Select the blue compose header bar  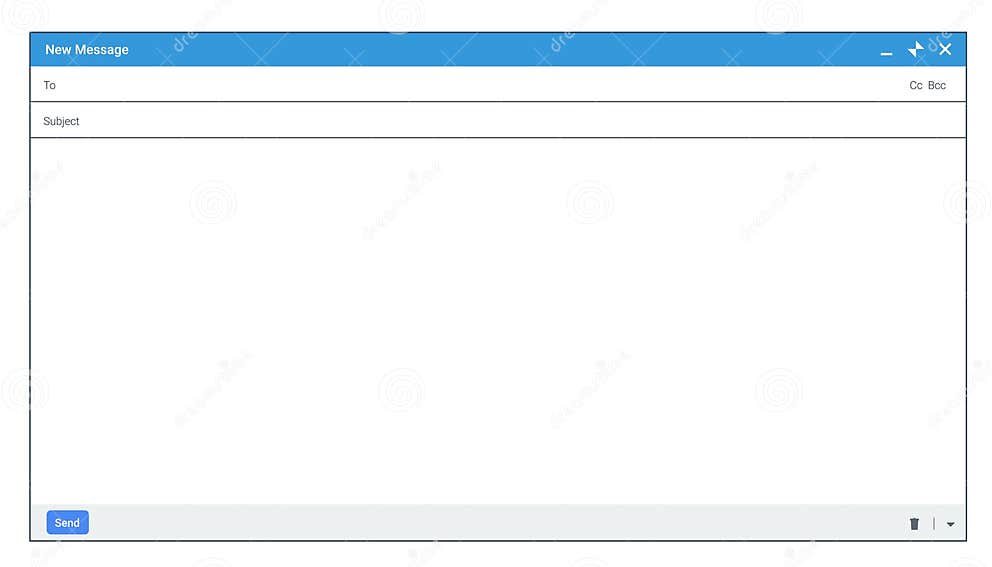[498, 49]
